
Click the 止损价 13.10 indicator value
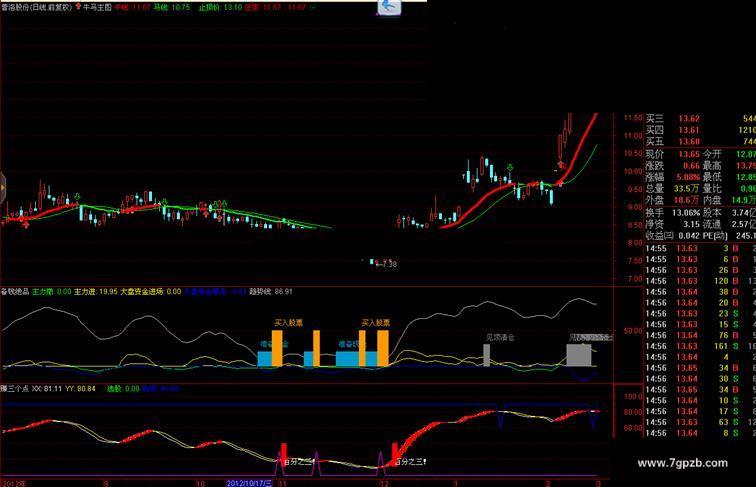tap(221, 7)
